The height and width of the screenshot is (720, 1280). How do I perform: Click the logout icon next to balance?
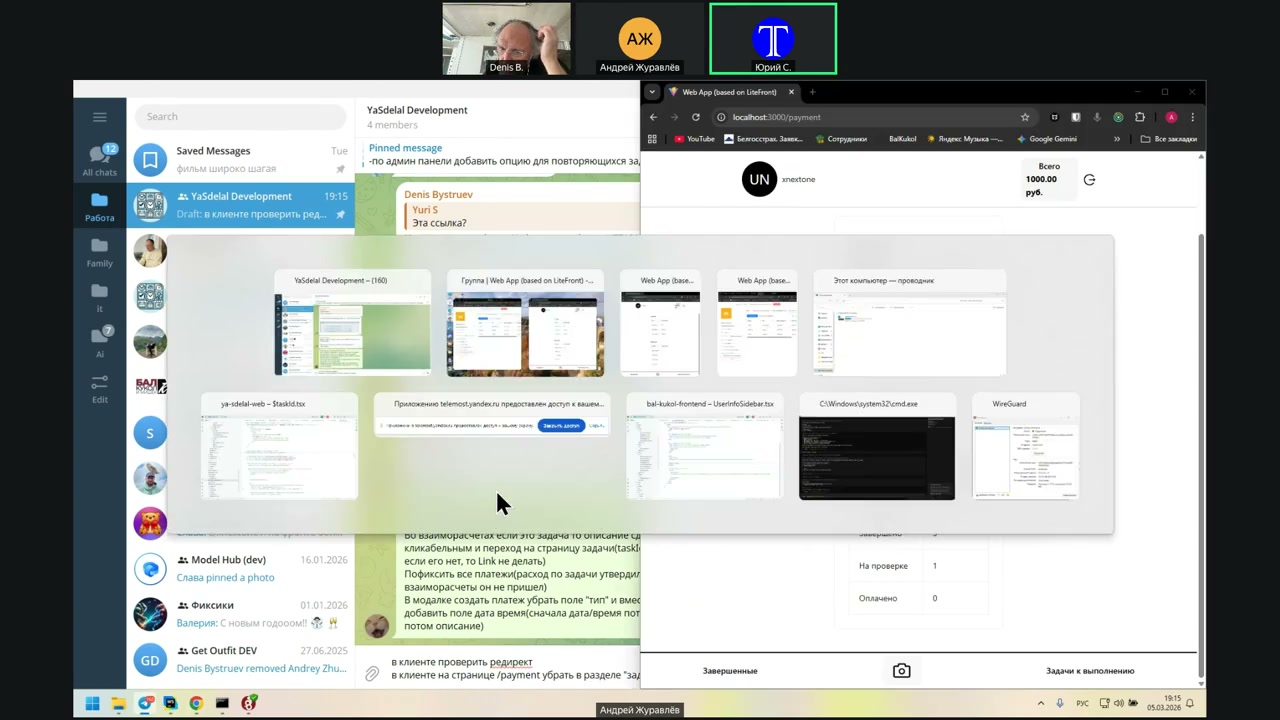tap(1089, 180)
